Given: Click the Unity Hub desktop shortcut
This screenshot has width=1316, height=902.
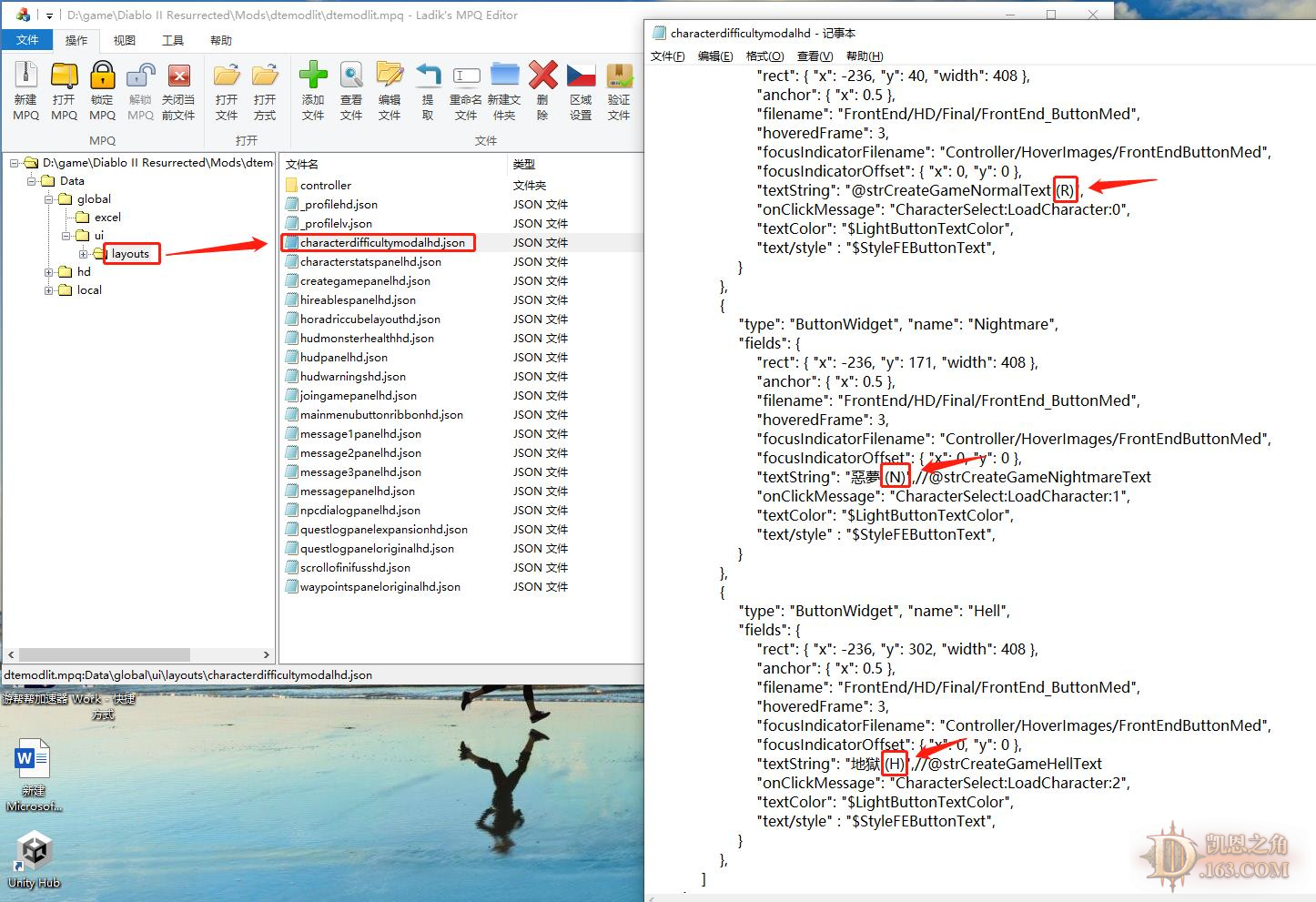Looking at the screenshot, I should click(x=35, y=852).
